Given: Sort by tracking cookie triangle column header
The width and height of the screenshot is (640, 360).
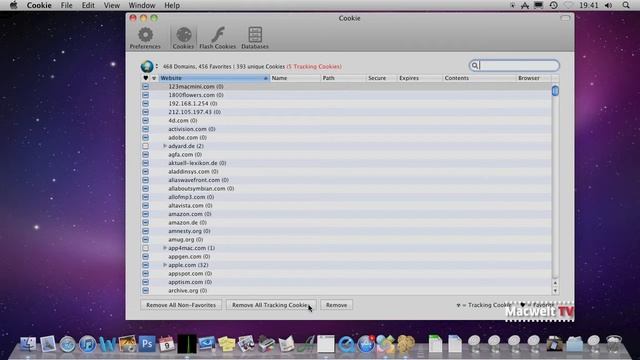Looking at the screenshot, I should pos(154,78).
